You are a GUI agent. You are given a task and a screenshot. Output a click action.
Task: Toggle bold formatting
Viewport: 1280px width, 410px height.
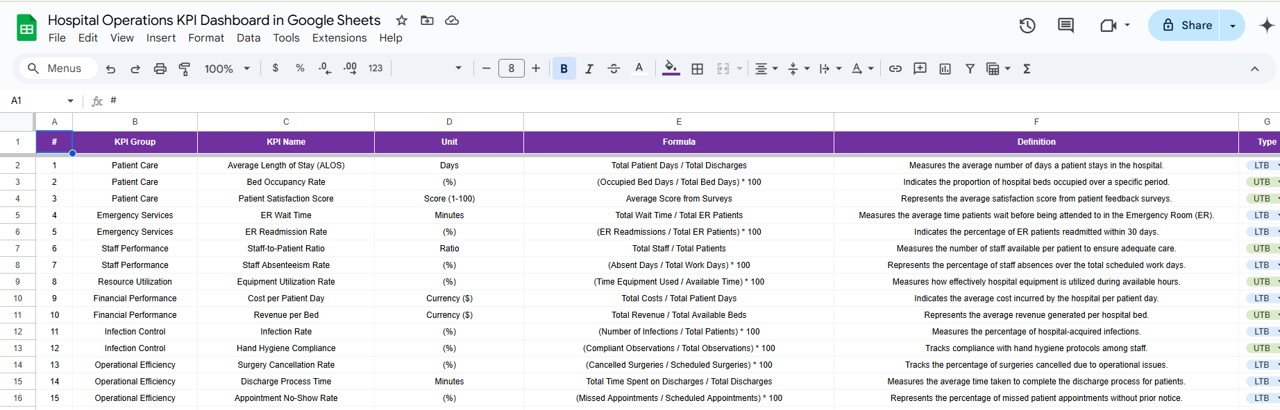pos(564,69)
